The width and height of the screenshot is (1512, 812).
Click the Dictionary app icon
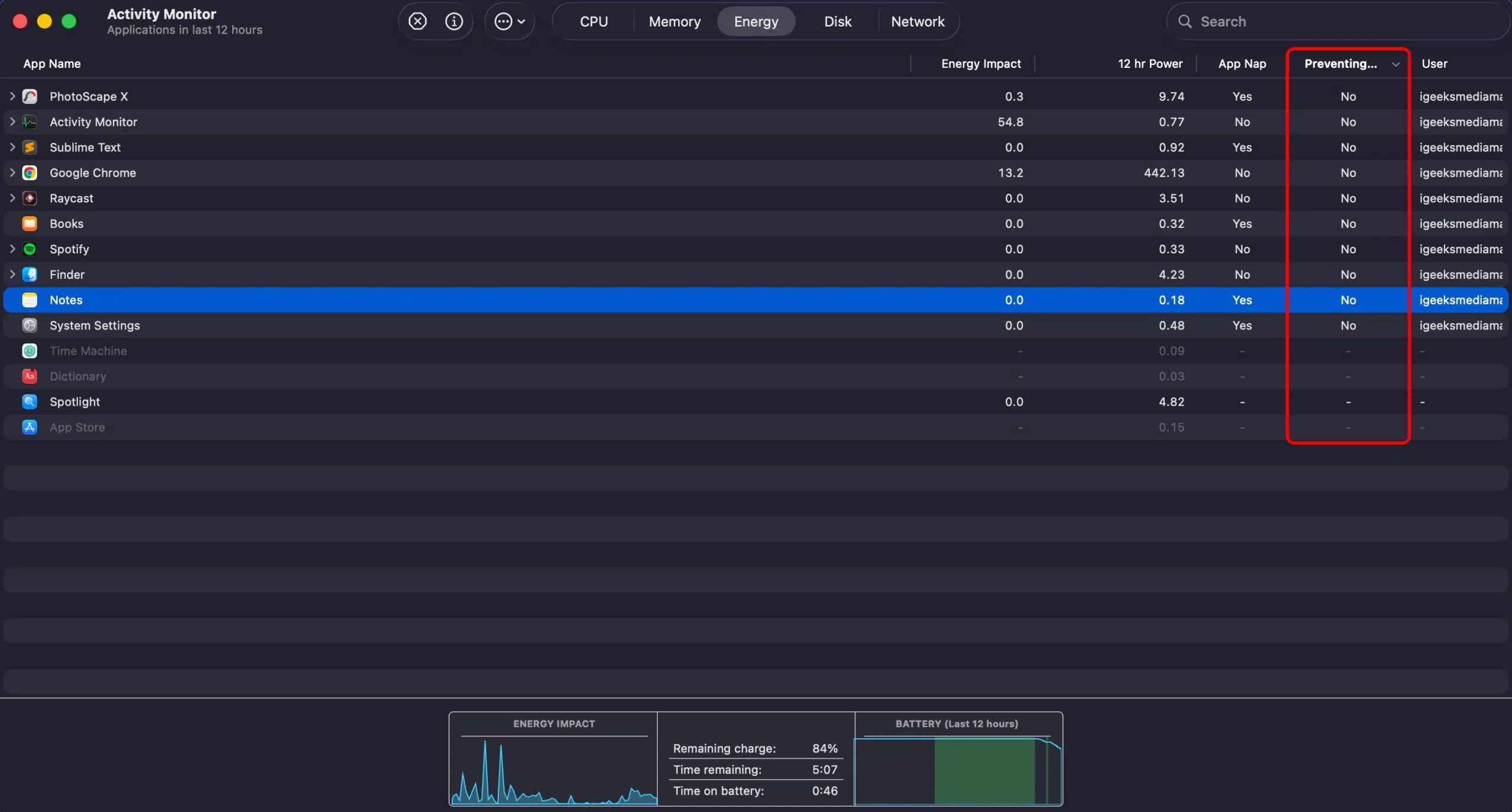coord(30,376)
